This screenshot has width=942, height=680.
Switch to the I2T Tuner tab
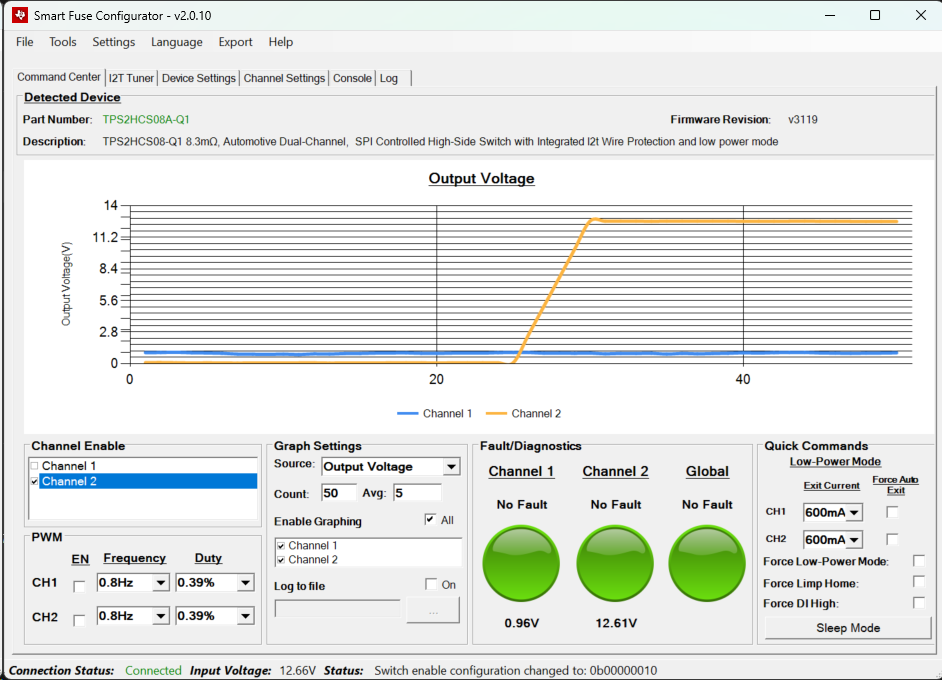click(x=132, y=78)
